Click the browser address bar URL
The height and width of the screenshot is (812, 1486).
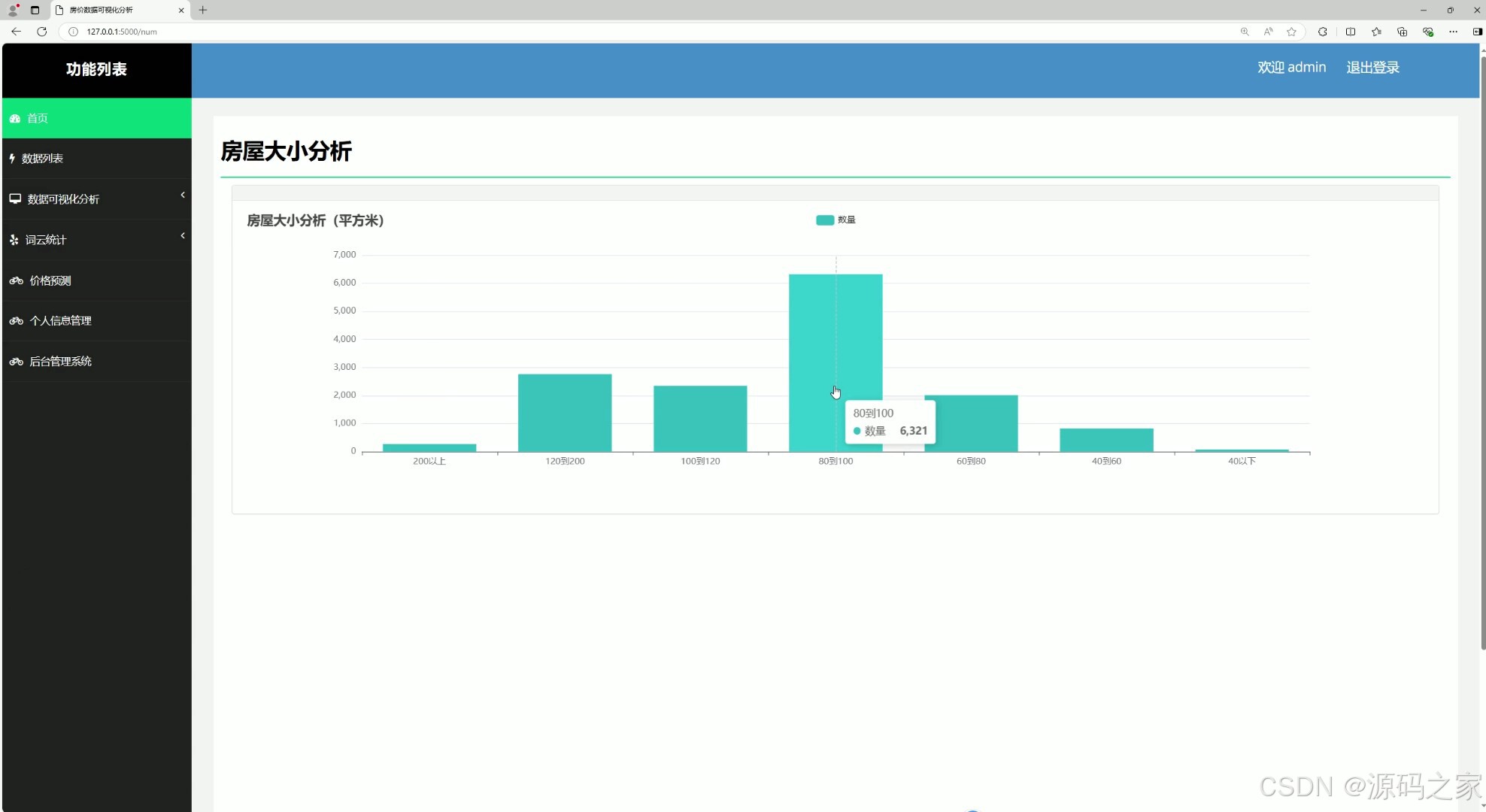click(x=122, y=32)
